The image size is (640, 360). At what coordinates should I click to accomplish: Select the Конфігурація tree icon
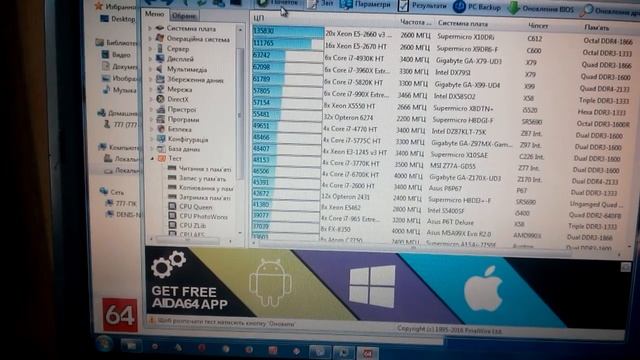(x=161, y=139)
